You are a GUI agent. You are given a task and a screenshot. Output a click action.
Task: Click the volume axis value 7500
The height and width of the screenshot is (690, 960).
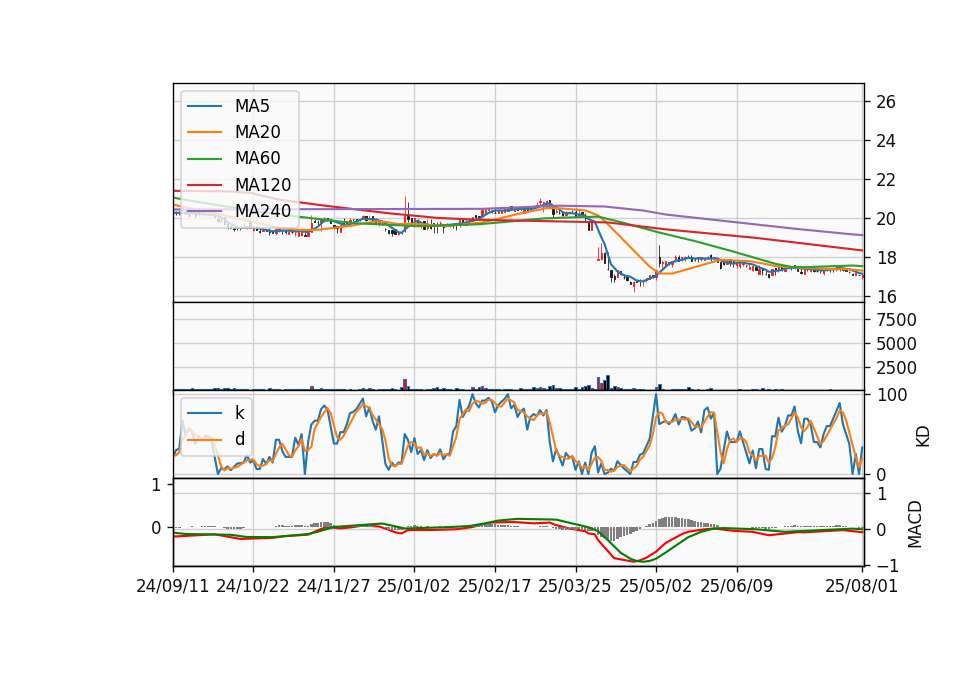[896, 320]
